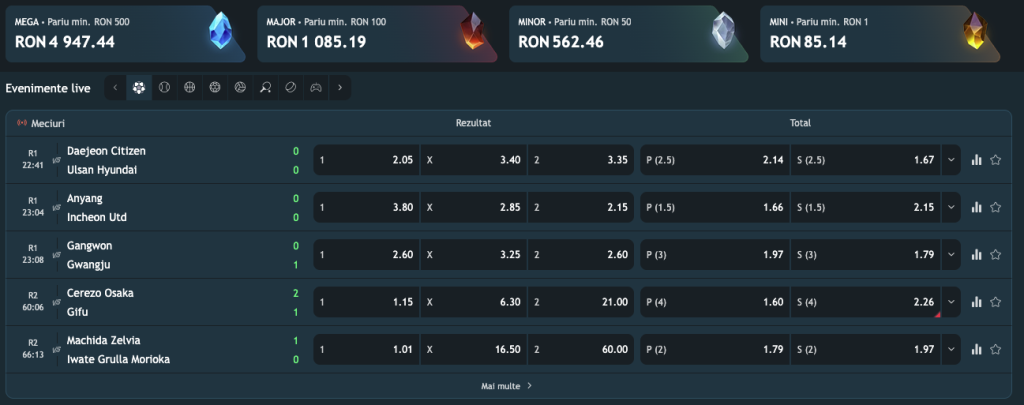Select the volleyball sport icon
The image size is (1024, 405).
(240, 88)
